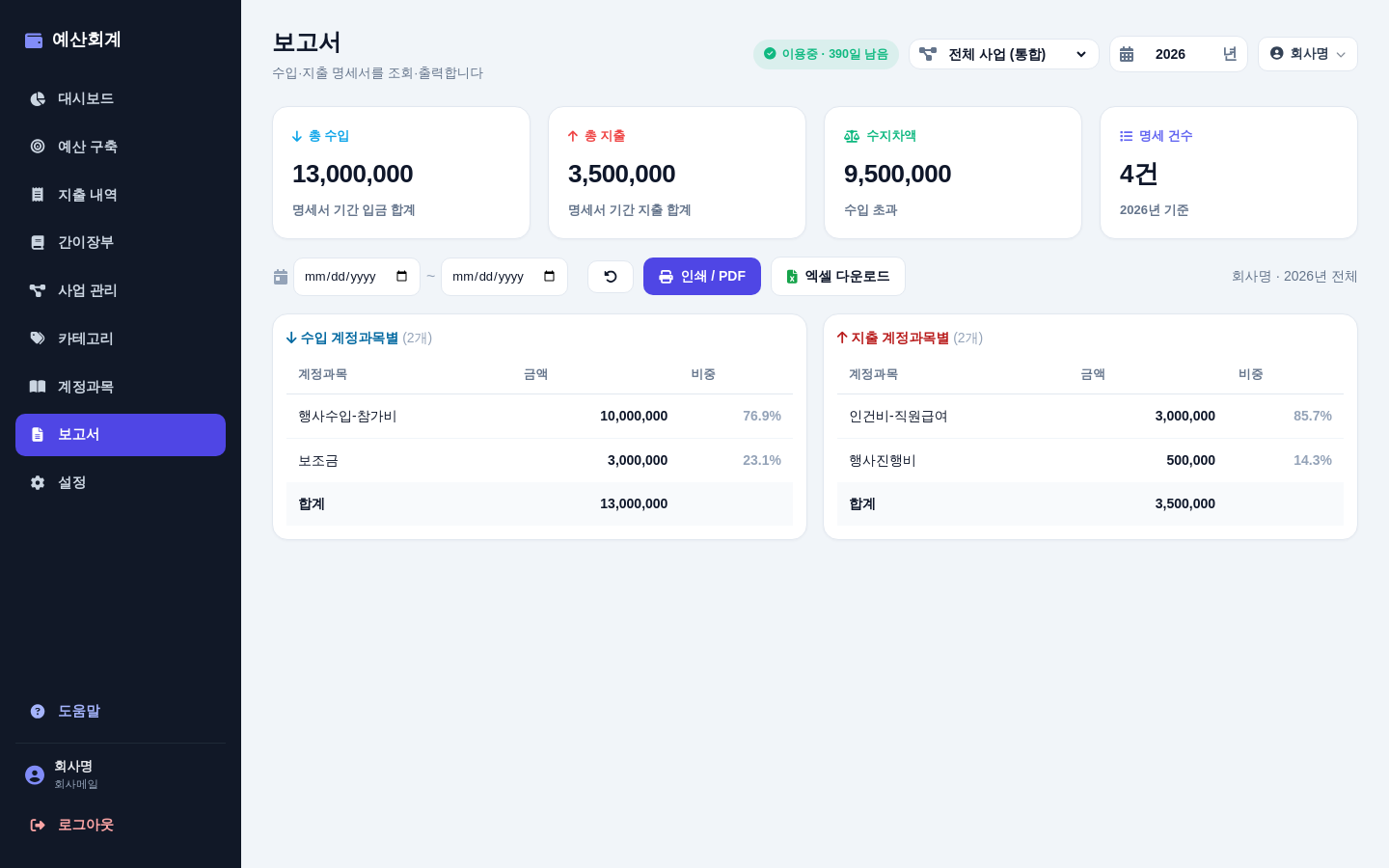
Task: Click the 명세 건수 list icon
Action: [x=1126, y=136]
